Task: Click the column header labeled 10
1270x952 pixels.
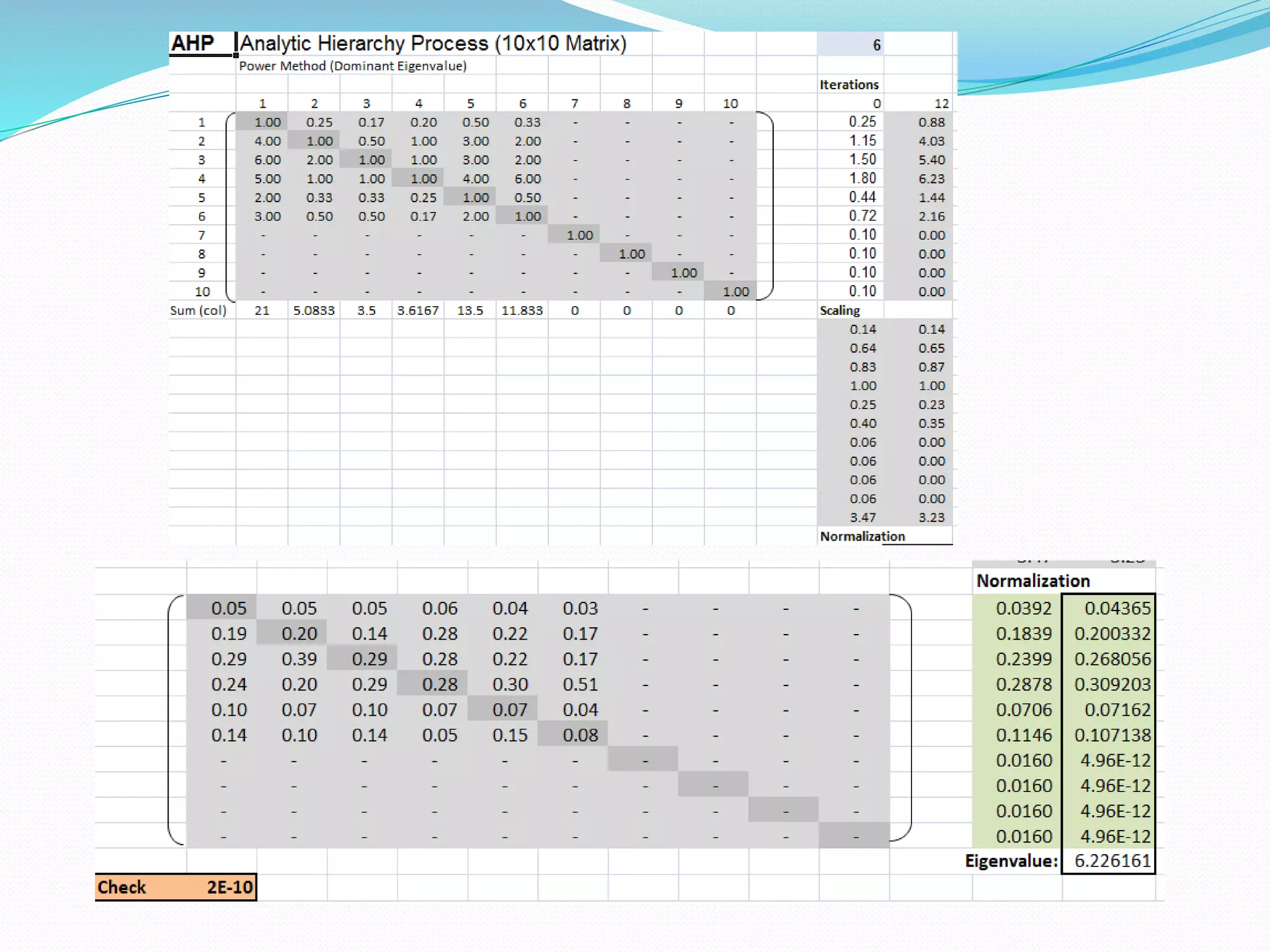Action: click(x=730, y=104)
